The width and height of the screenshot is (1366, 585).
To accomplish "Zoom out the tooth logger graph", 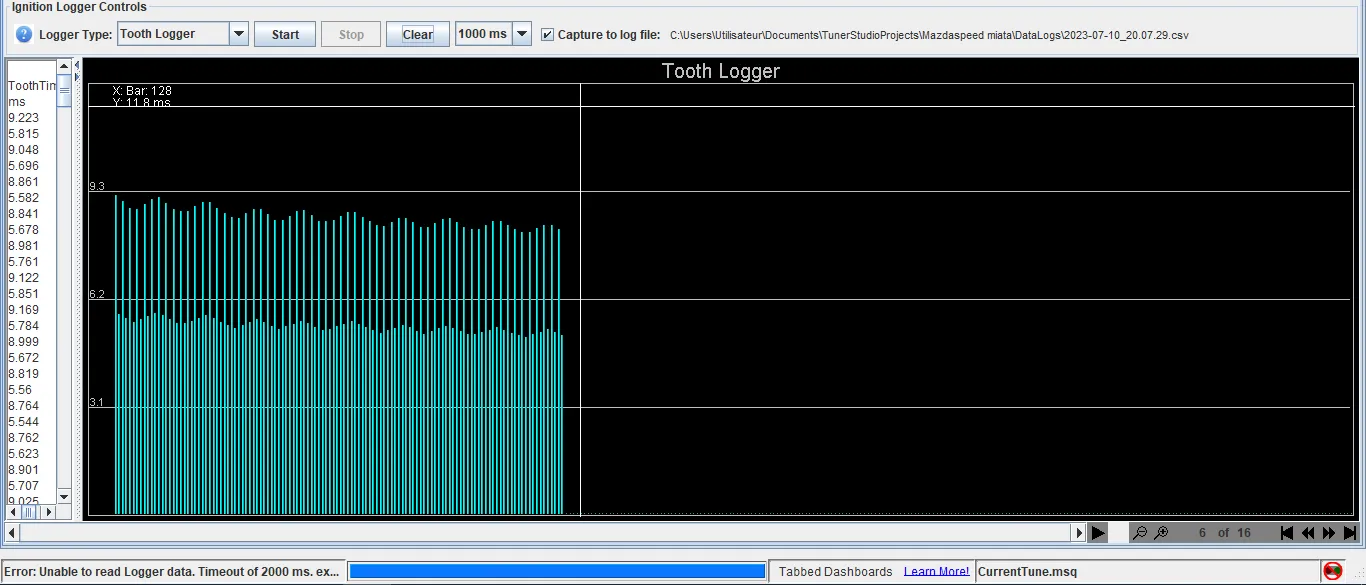I will click(x=1139, y=533).
